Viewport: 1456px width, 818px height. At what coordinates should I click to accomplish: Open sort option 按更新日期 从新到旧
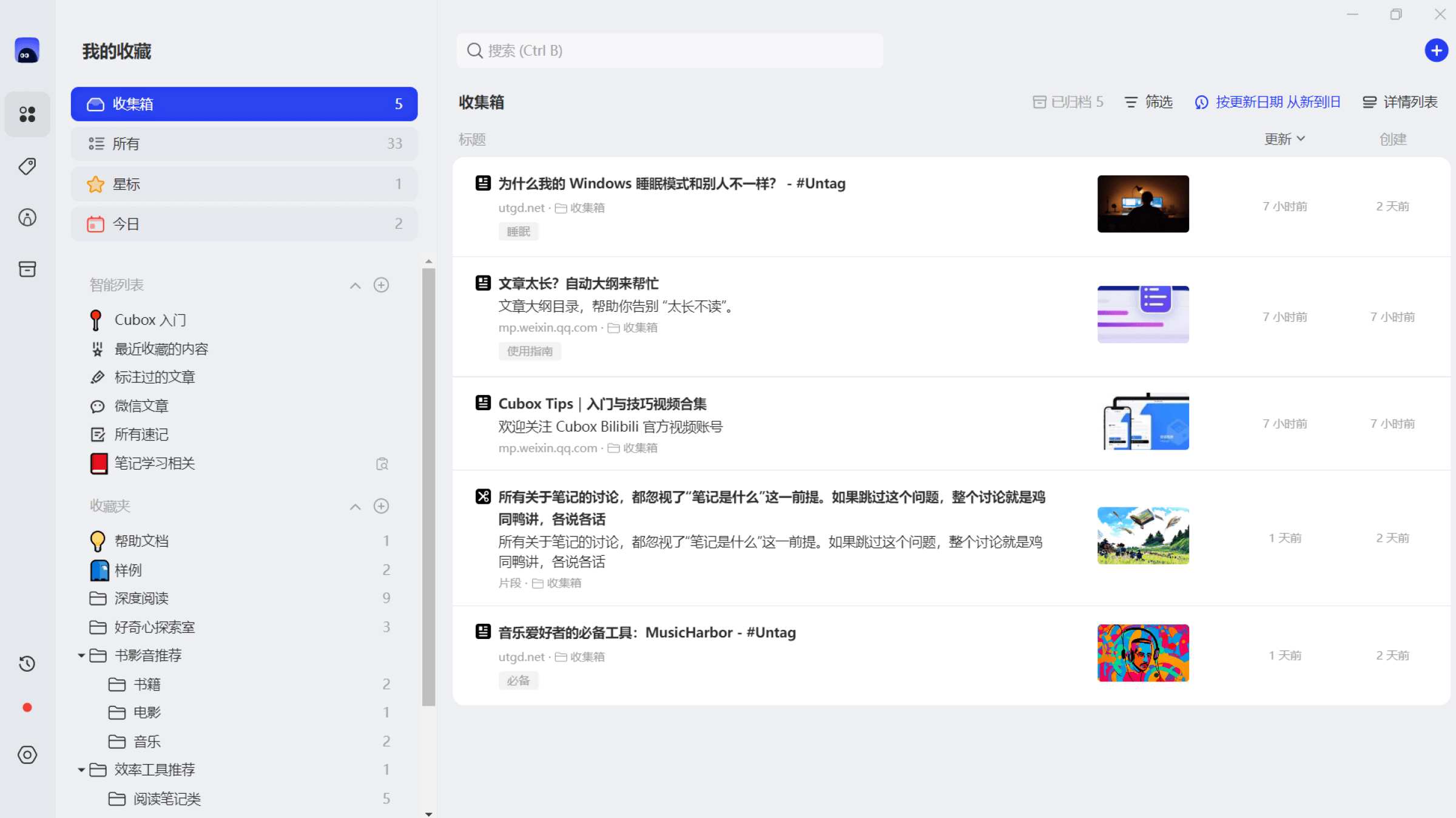[1267, 102]
